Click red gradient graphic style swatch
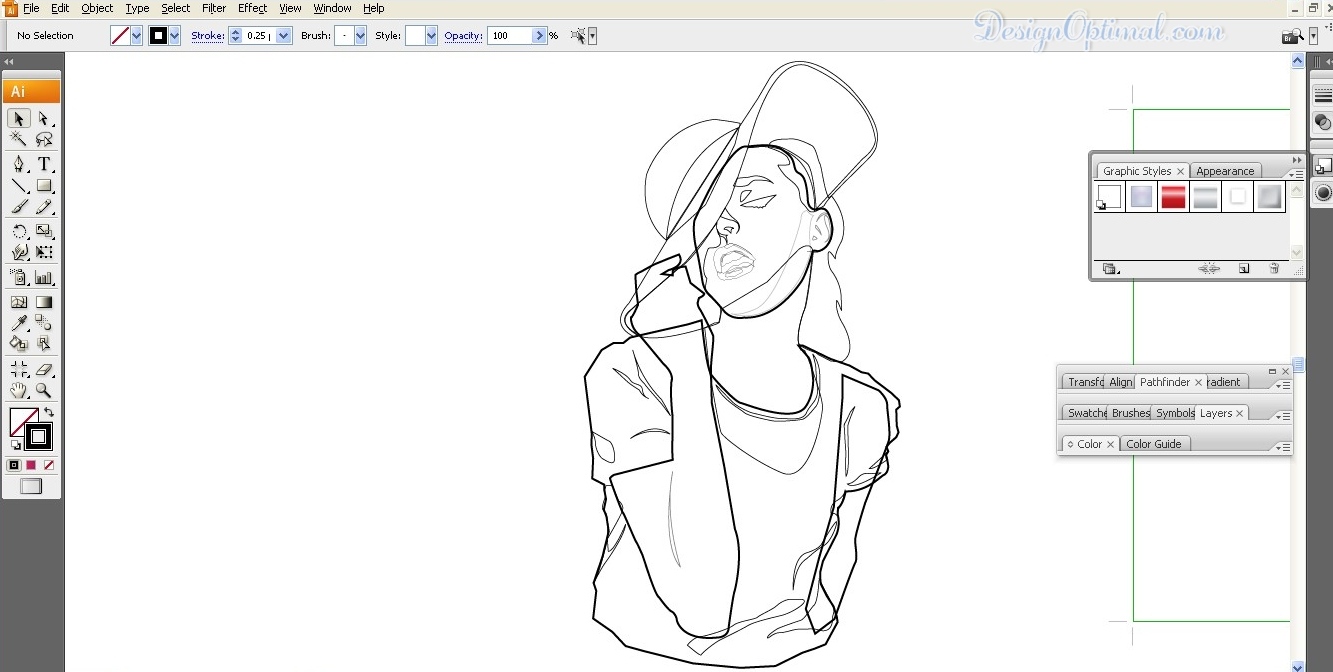This screenshot has height=672, width=1333. (x=1173, y=197)
